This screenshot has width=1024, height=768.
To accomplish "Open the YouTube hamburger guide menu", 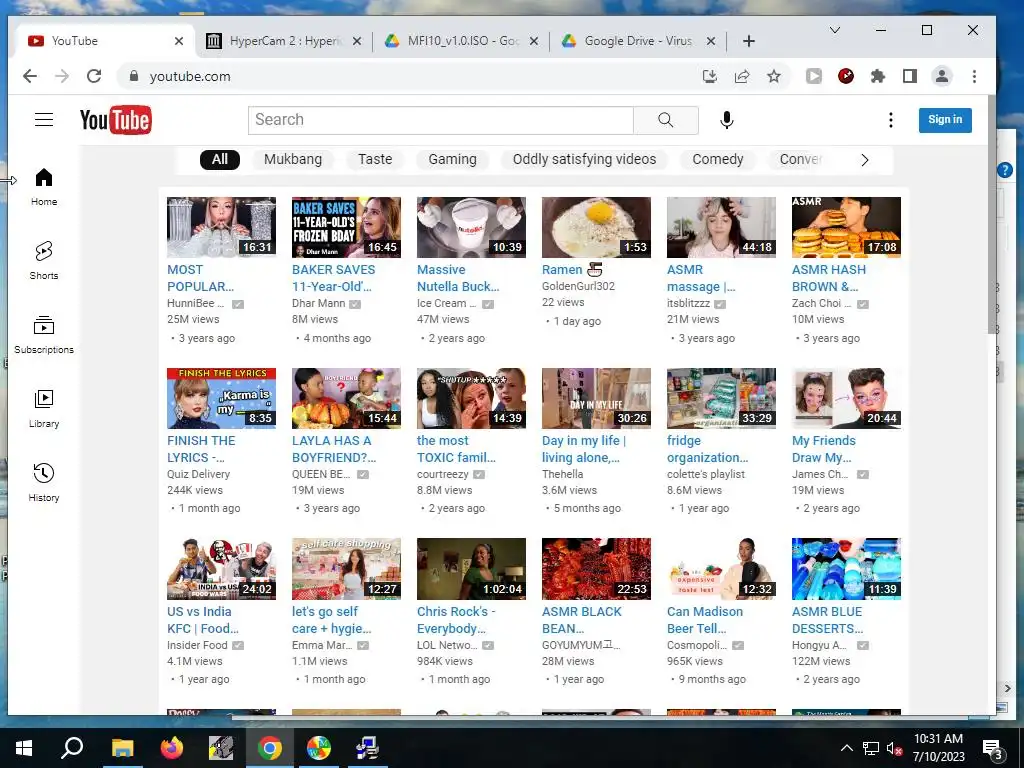I will click(44, 120).
